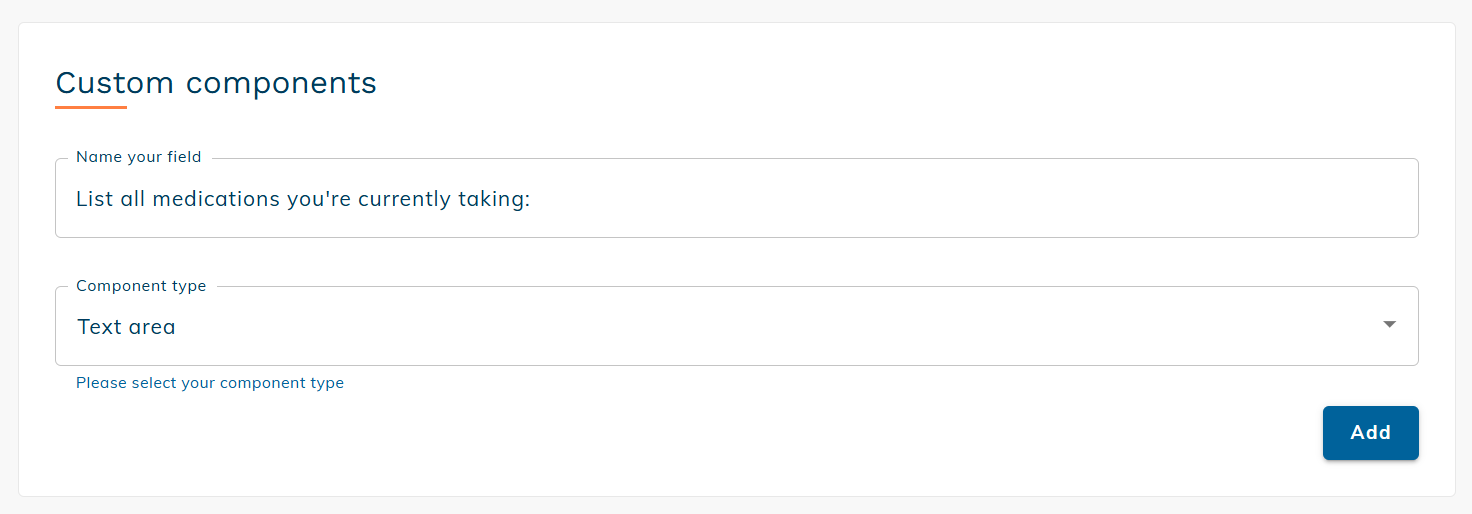1472x514 pixels.
Task: Click the word "List" in the name field
Action: coord(93,199)
